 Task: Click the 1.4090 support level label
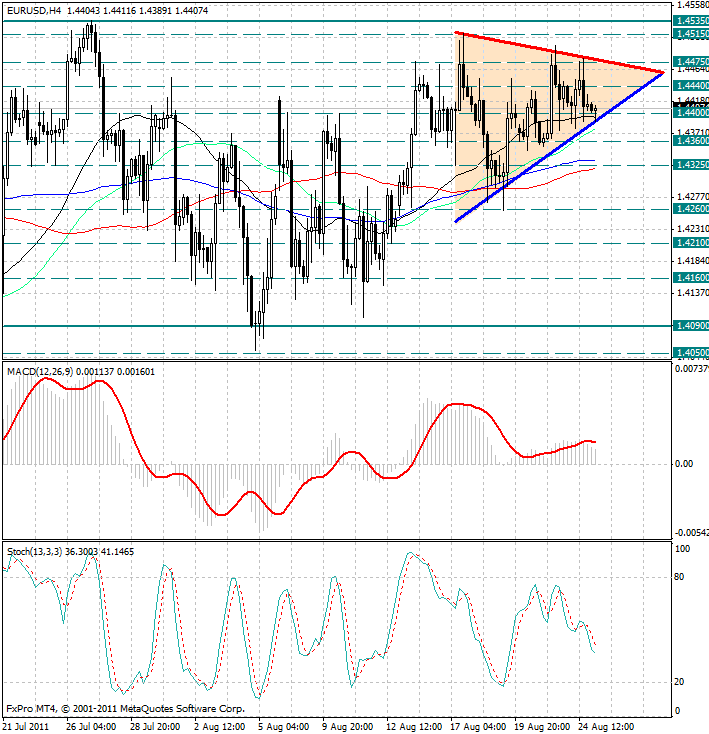pos(691,325)
